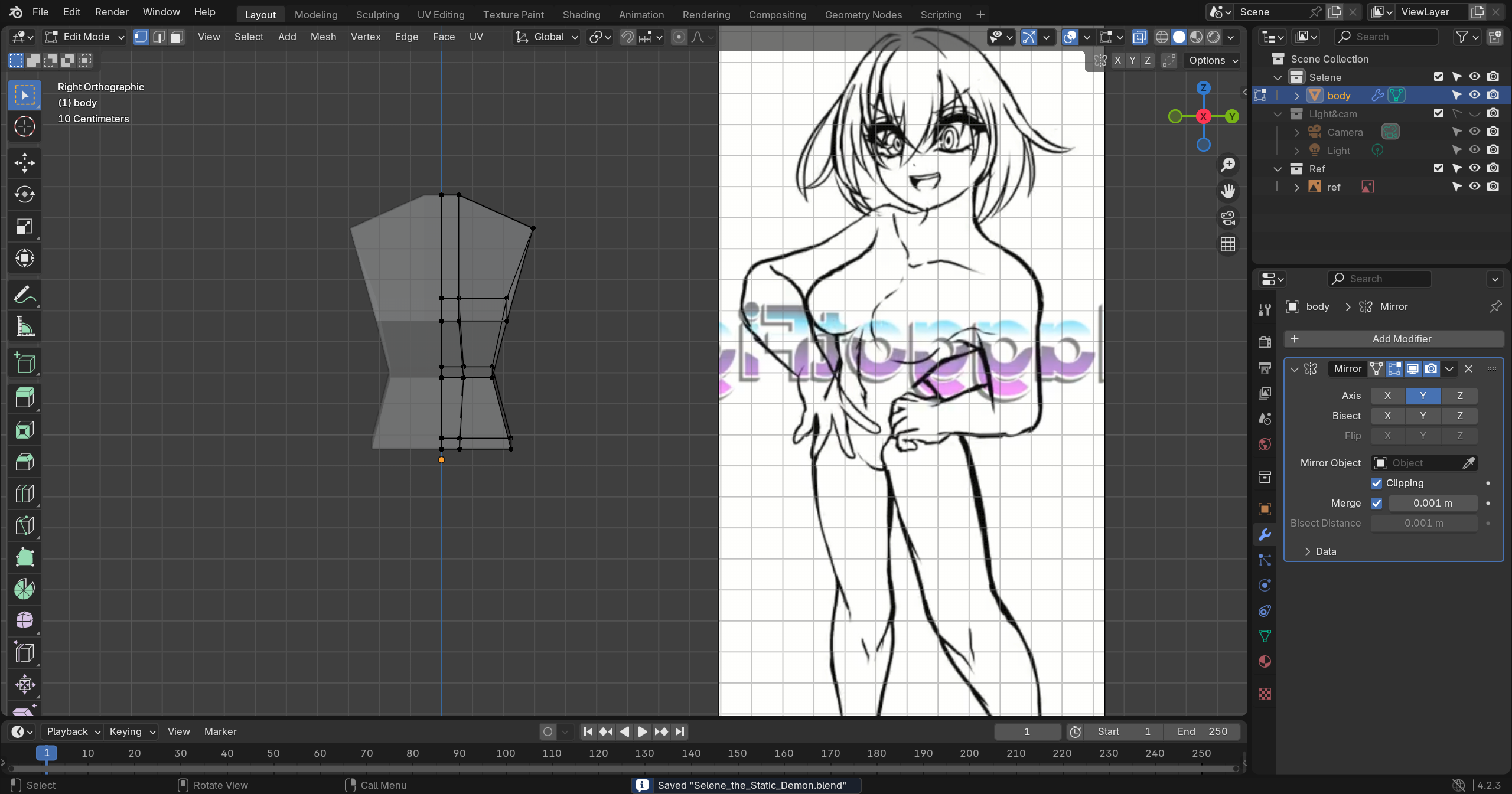Toggle snapping magnet

(627, 37)
